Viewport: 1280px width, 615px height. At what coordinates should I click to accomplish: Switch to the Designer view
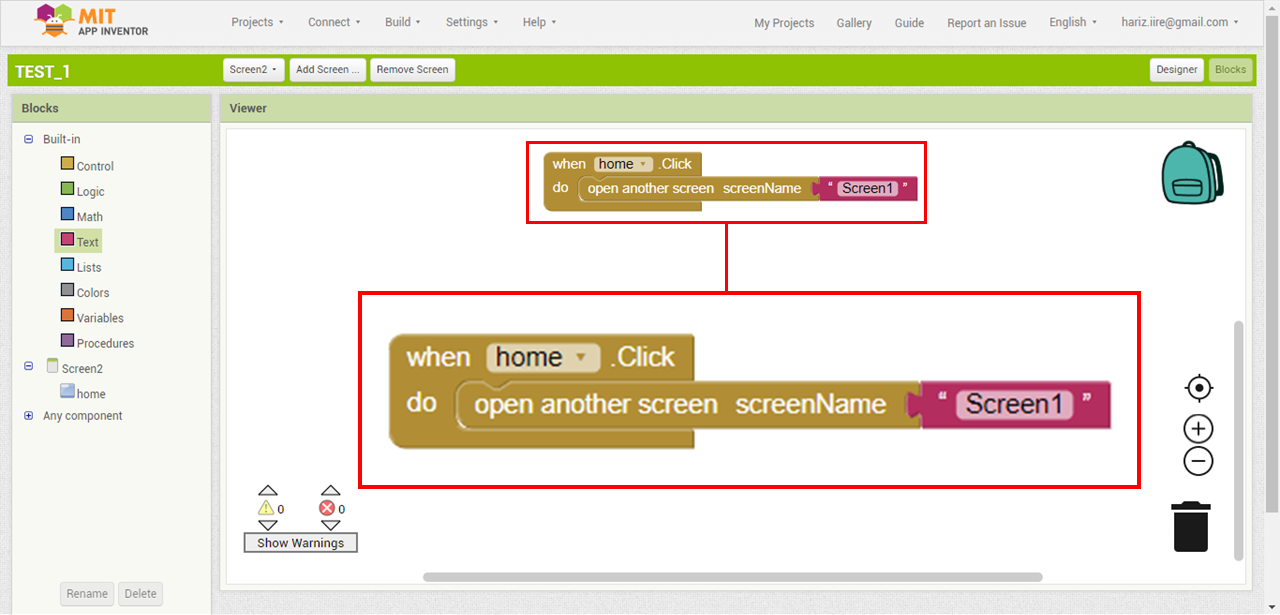[1176, 70]
